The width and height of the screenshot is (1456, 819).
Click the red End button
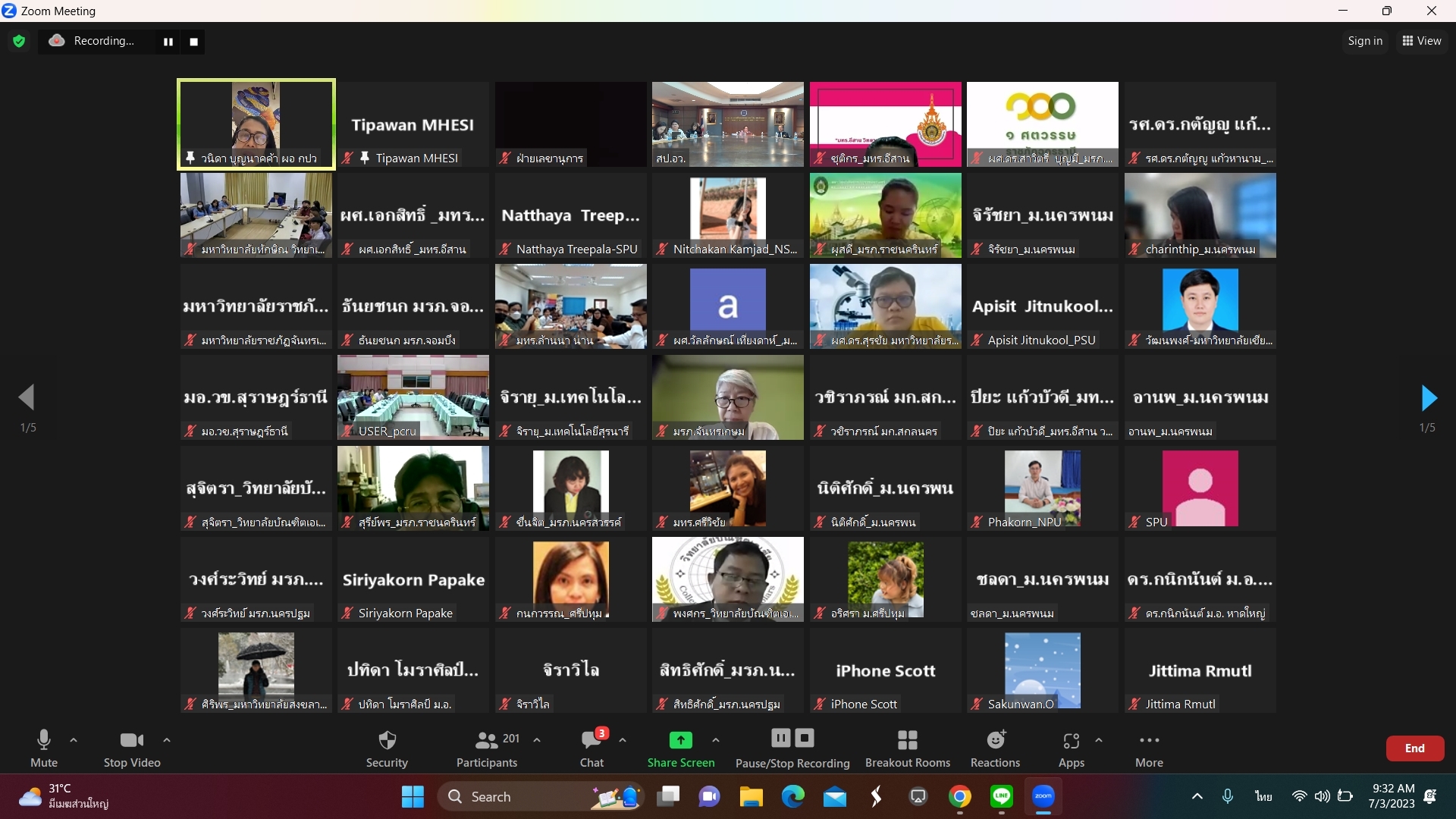coord(1414,748)
